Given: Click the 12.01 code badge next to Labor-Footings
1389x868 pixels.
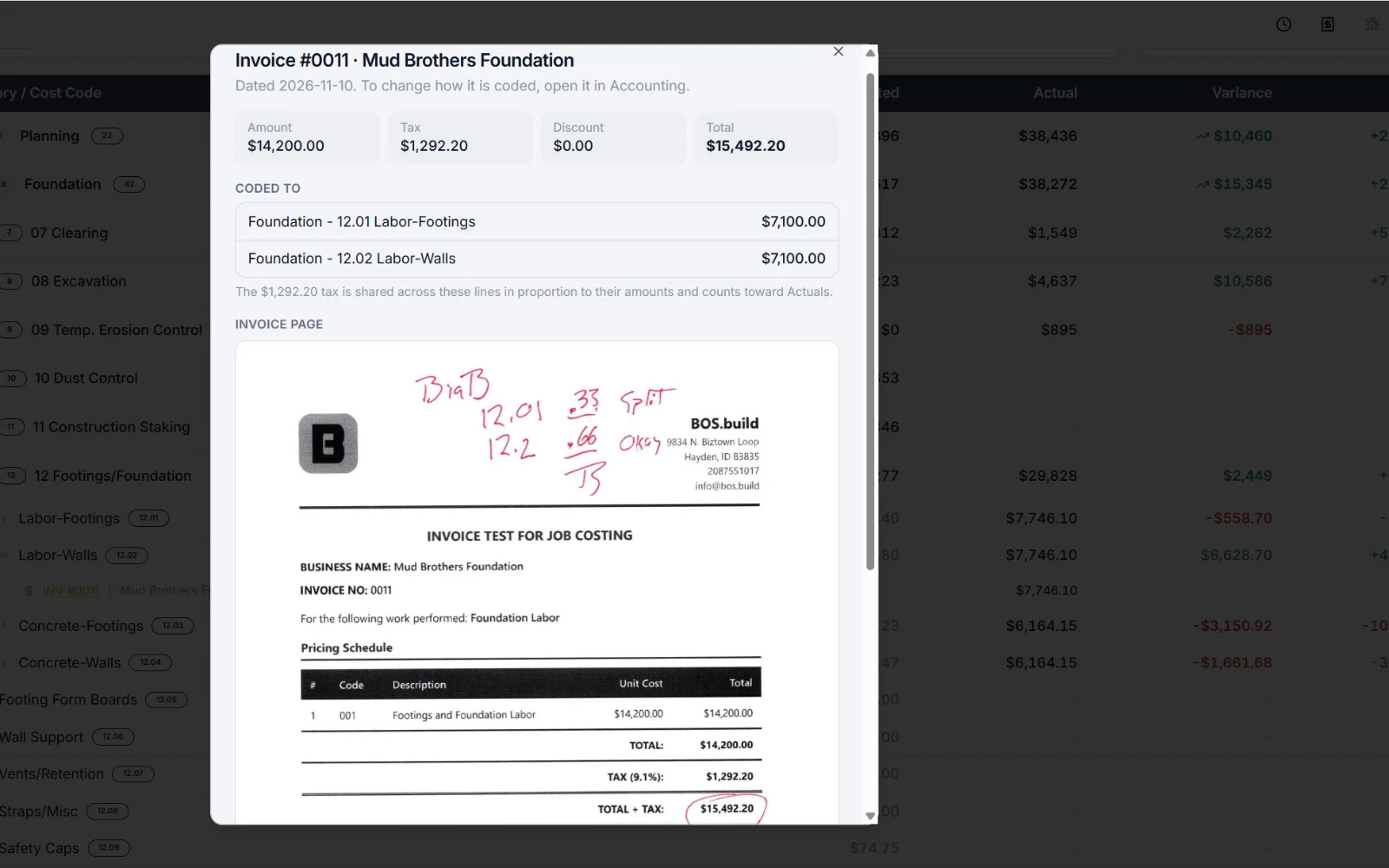Looking at the screenshot, I should (148, 518).
